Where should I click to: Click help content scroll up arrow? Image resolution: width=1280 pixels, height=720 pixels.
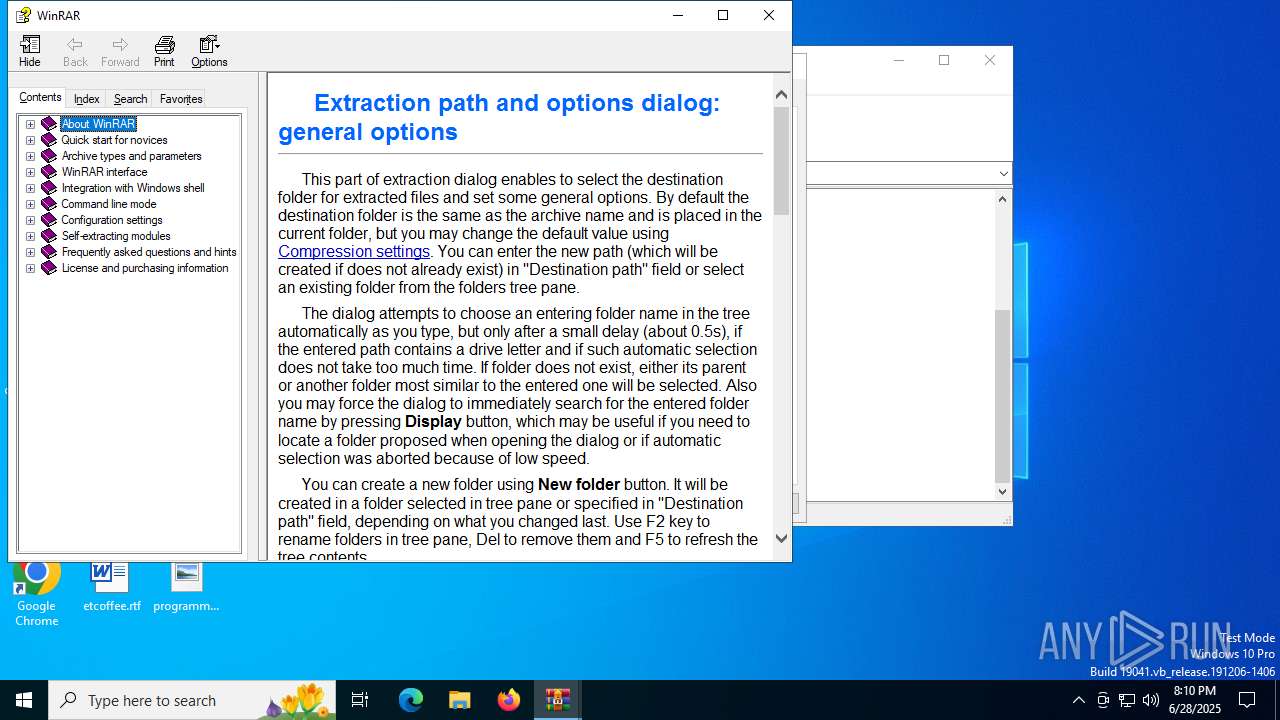click(x=781, y=94)
